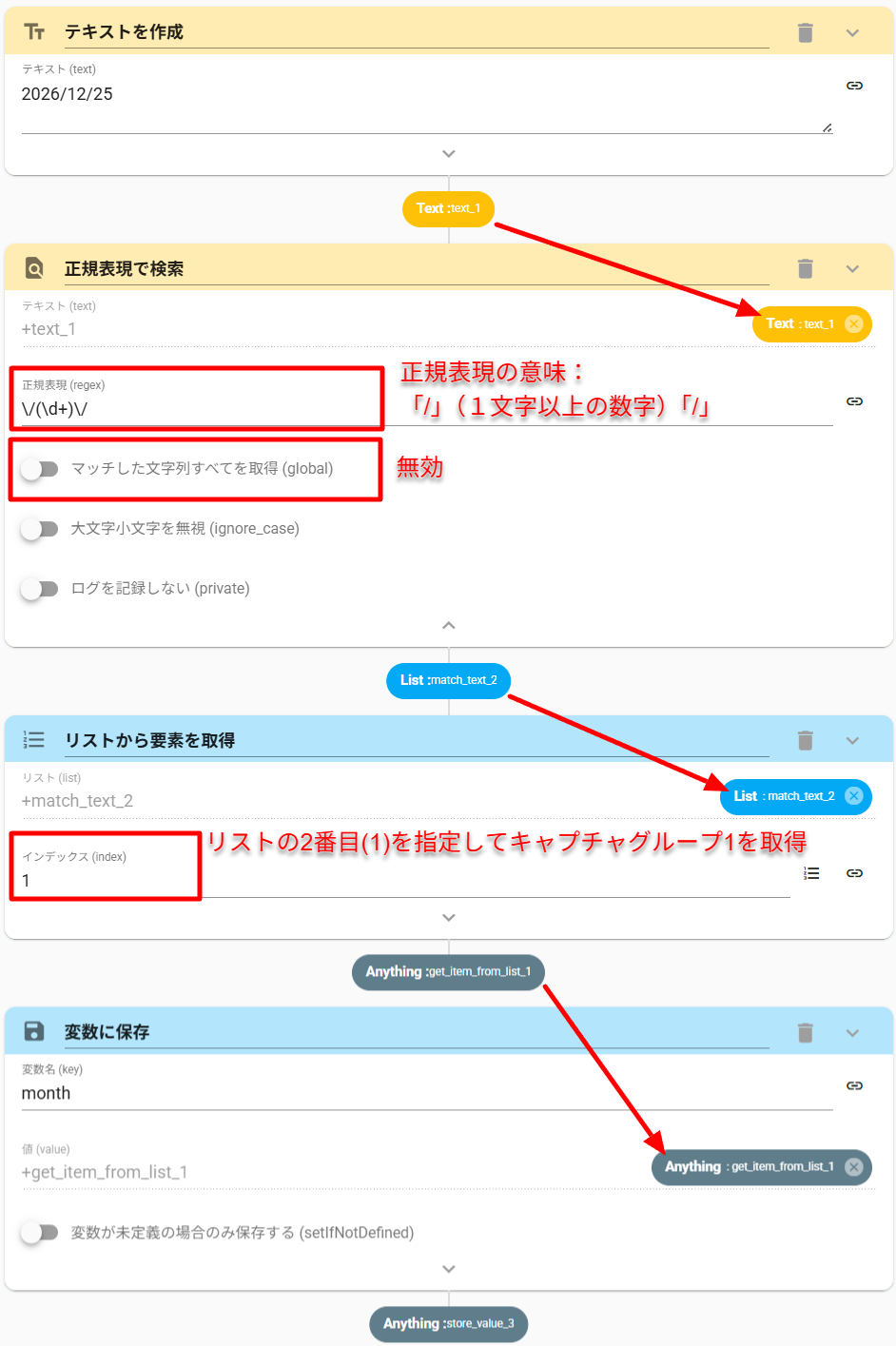
Task: Click link icon beside text 2026/12/25 field
Action: (x=854, y=86)
